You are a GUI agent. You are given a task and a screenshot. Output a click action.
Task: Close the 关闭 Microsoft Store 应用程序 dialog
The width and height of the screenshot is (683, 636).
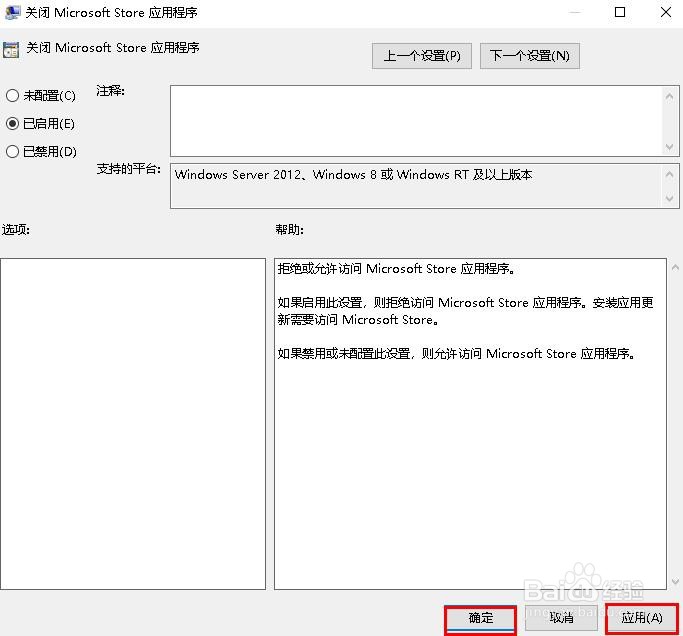(x=666, y=12)
